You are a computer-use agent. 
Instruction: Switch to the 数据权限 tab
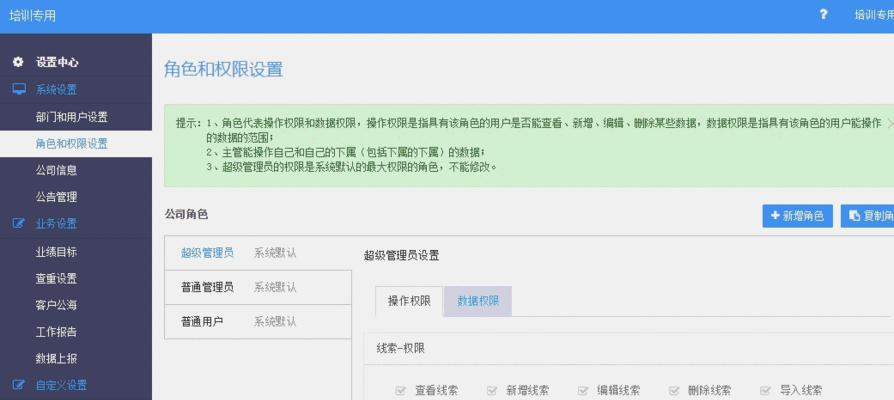(478, 301)
